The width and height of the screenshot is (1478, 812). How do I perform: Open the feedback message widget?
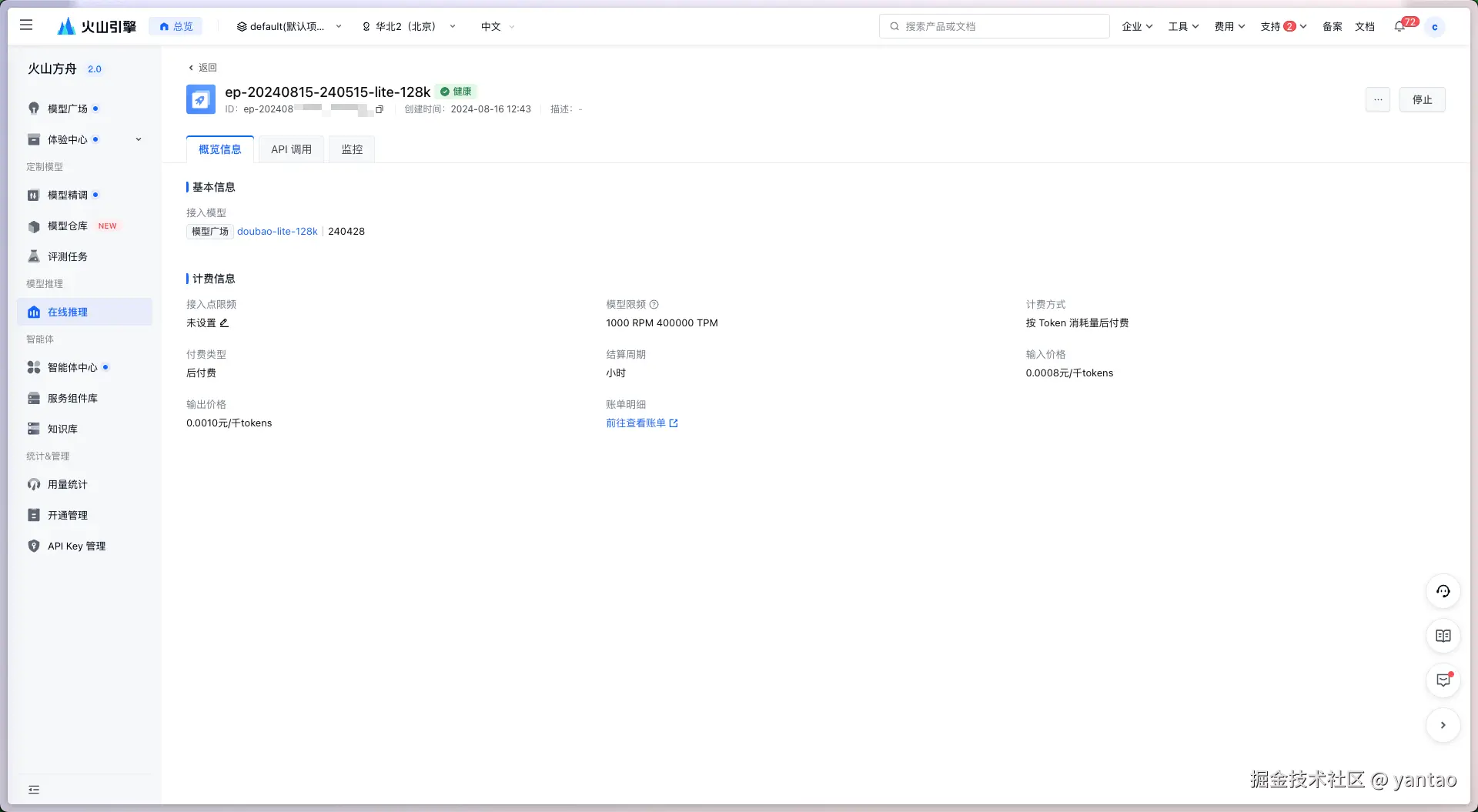pos(1443,680)
